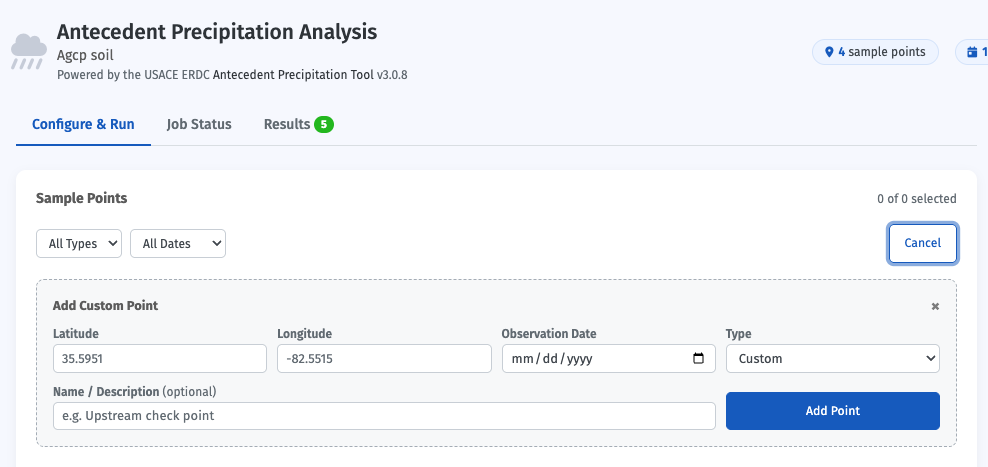Click the Add Point button
The height and width of the screenshot is (467, 988).
(832, 411)
